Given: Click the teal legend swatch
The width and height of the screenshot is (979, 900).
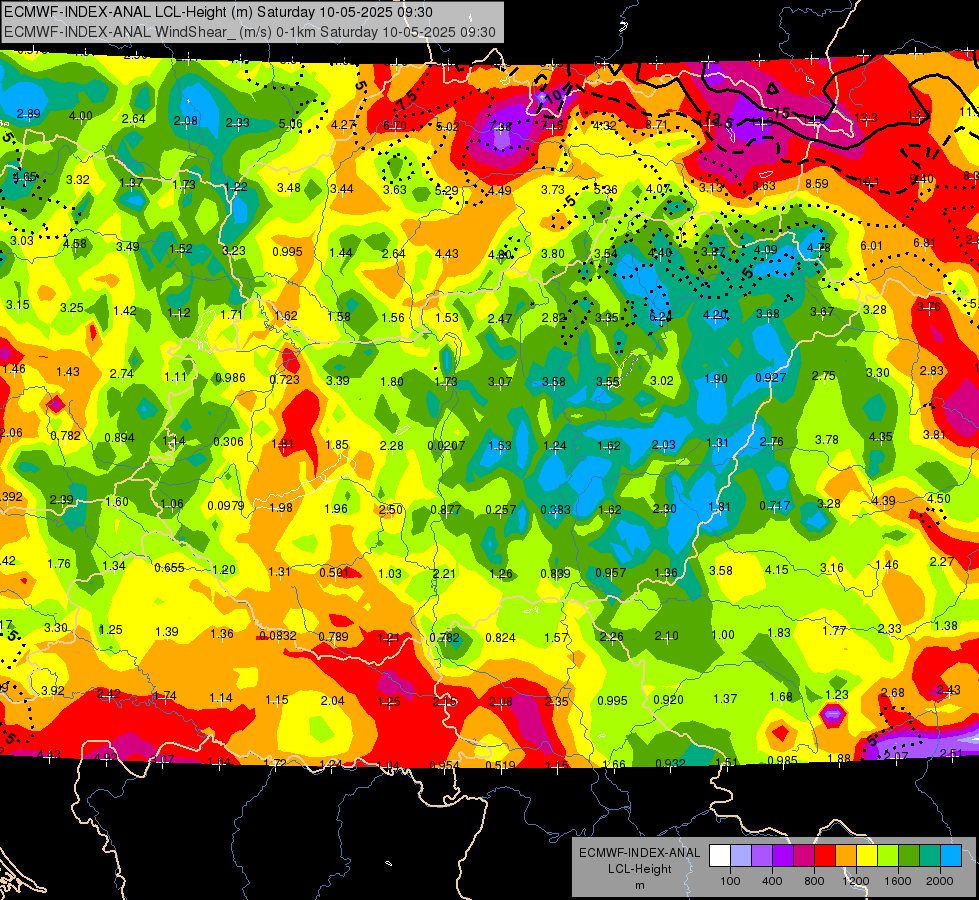Looking at the screenshot, I should coord(929,856).
